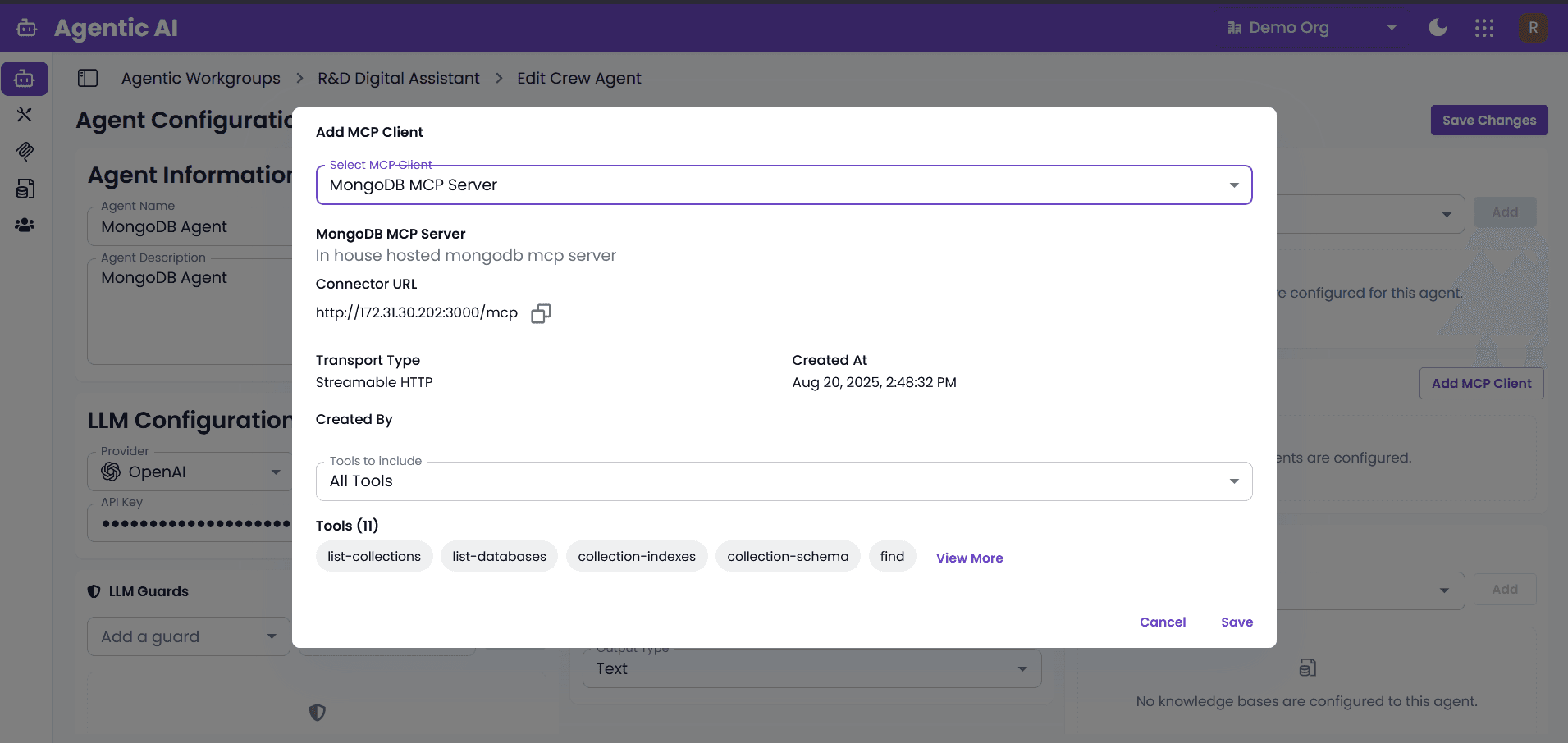Save the MCP client configuration
Image resolution: width=1568 pixels, height=743 pixels.
click(x=1237, y=622)
